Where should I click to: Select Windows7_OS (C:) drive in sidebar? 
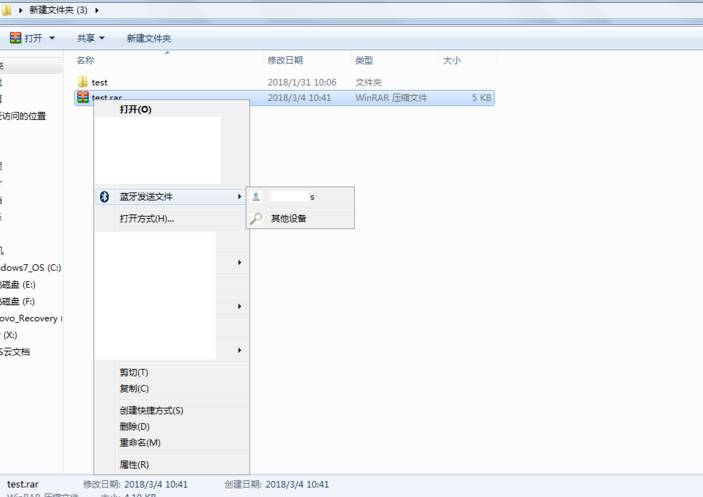pyautogui.click(x=31, y=268)
